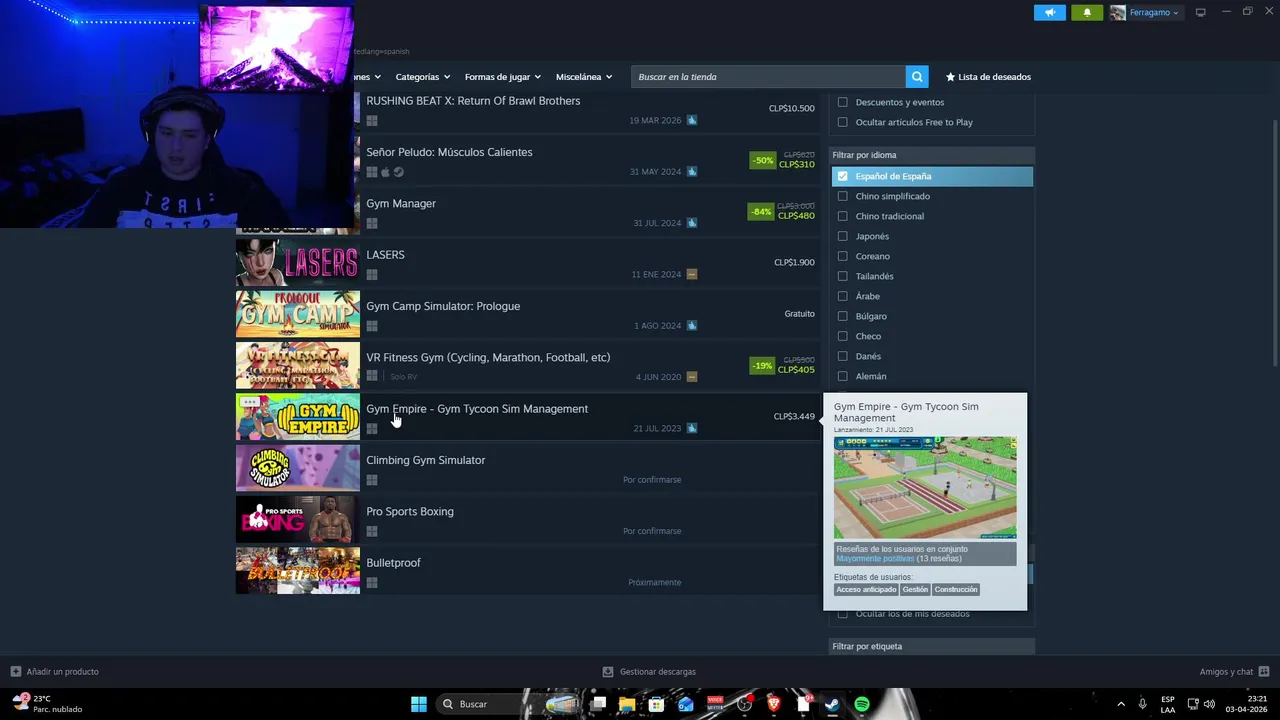The height and width of the screenshot is (720, 1280).
Task: Open the Bulletproof game title
Action: [393, 562]
